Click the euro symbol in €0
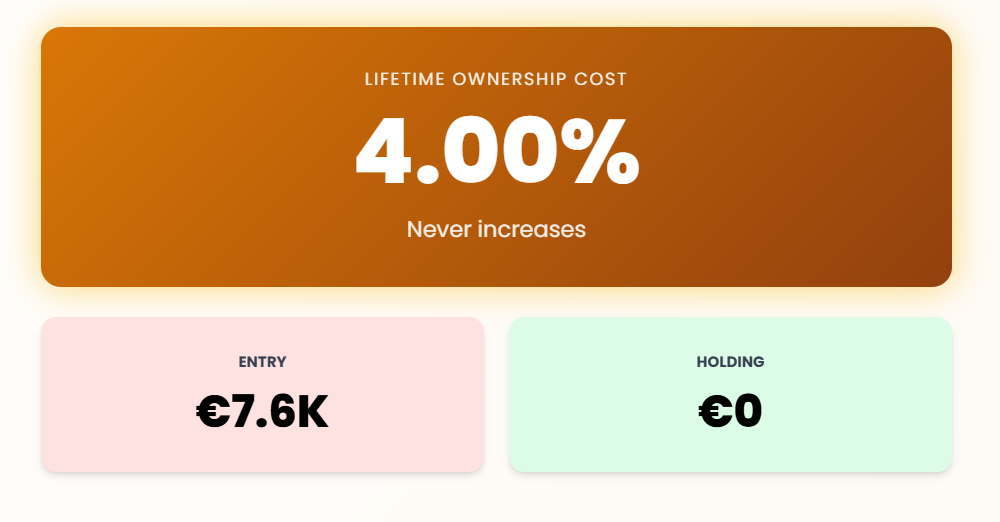 coord(715,412)
